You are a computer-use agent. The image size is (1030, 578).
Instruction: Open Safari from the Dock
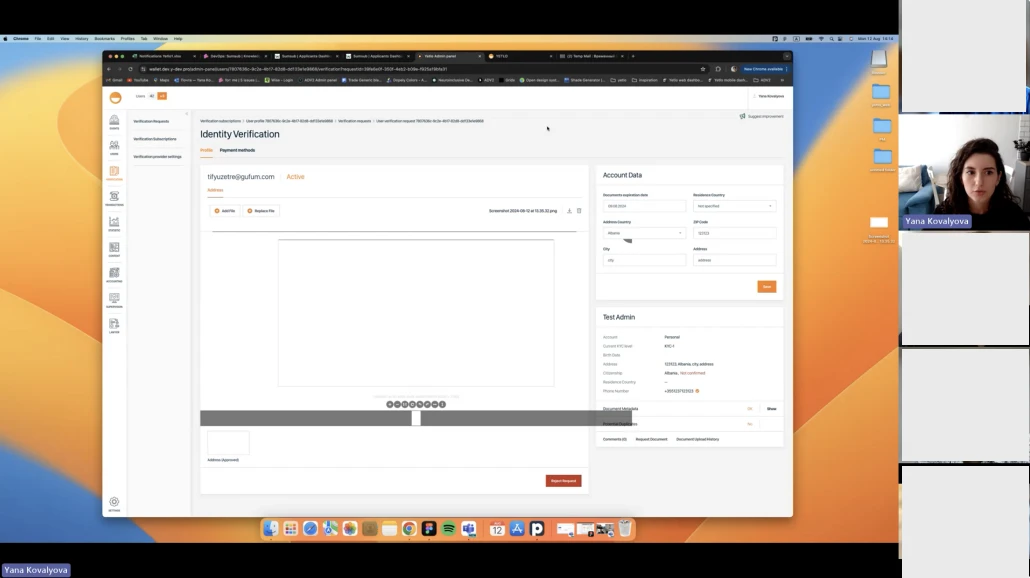click(x=310, y=529)
